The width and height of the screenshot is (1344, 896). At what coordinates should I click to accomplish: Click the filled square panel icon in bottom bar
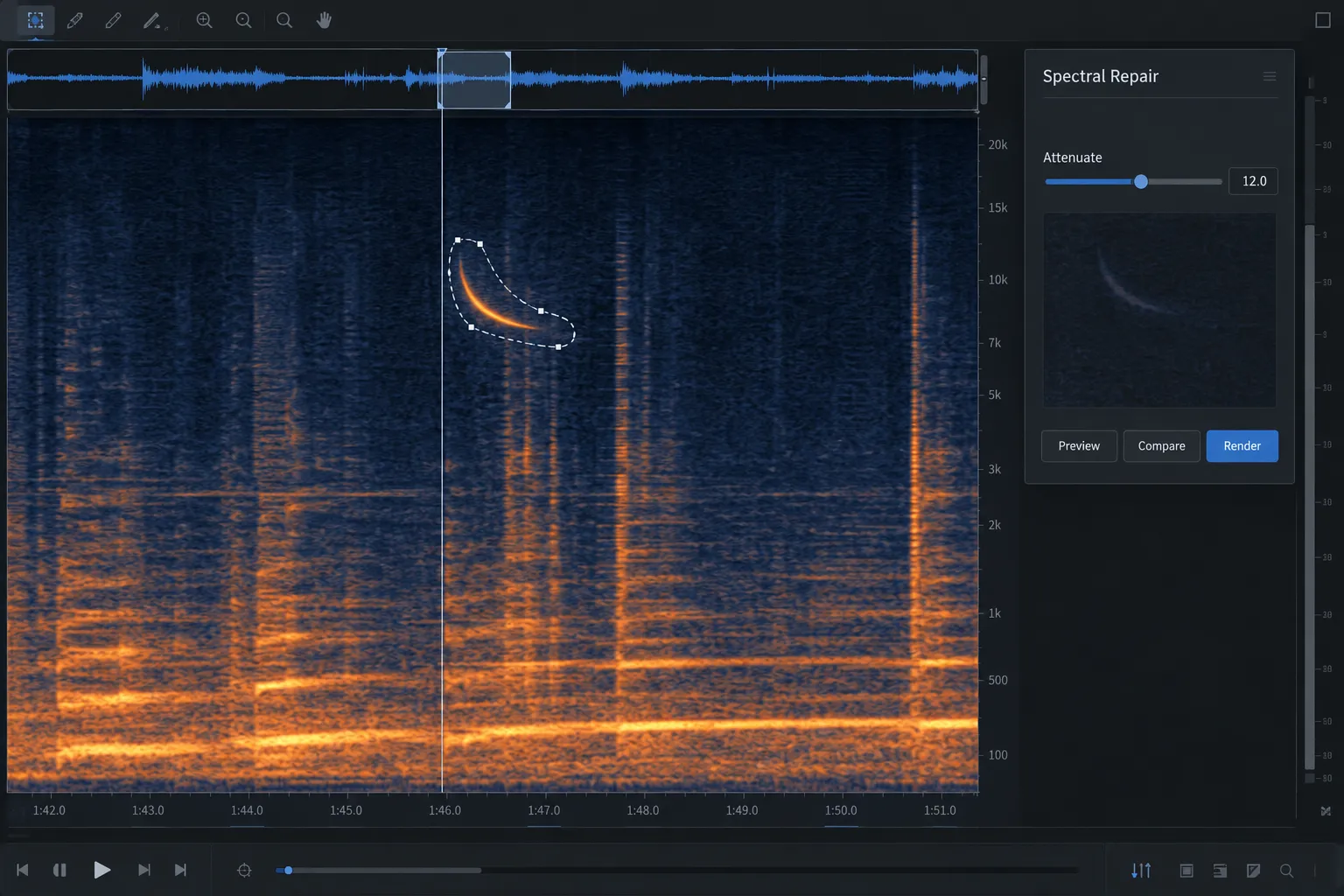click(1186, 871)
